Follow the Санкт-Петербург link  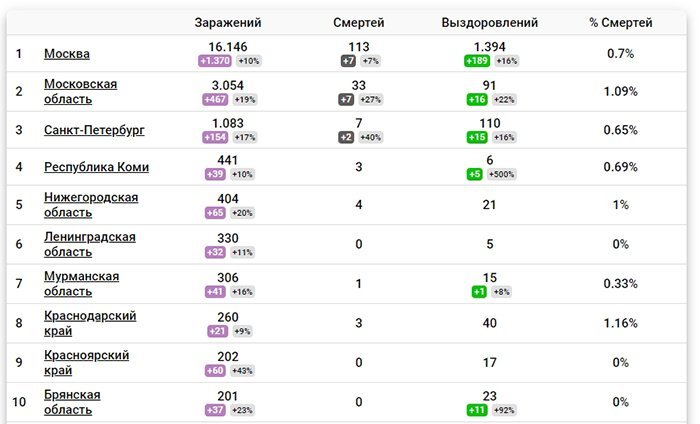pos(94,131)
